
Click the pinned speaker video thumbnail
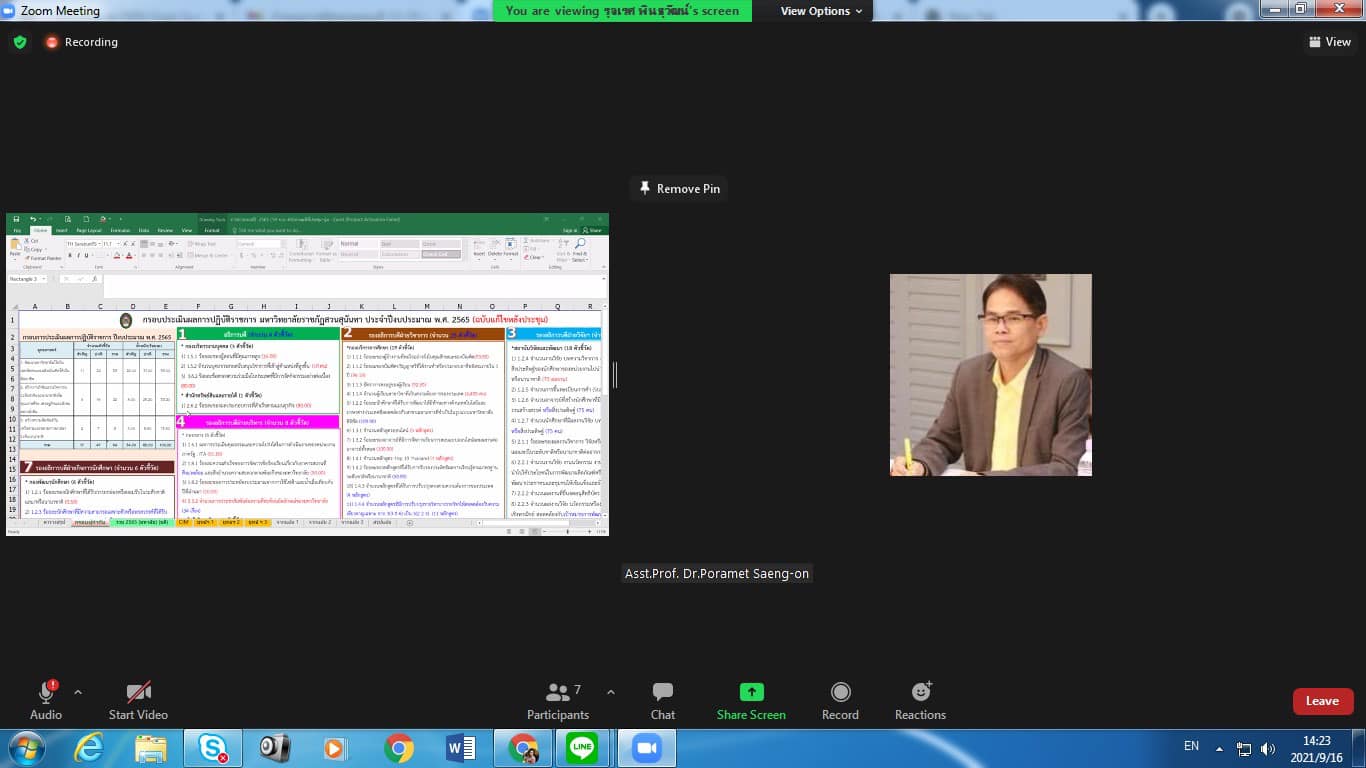point(990,375)
